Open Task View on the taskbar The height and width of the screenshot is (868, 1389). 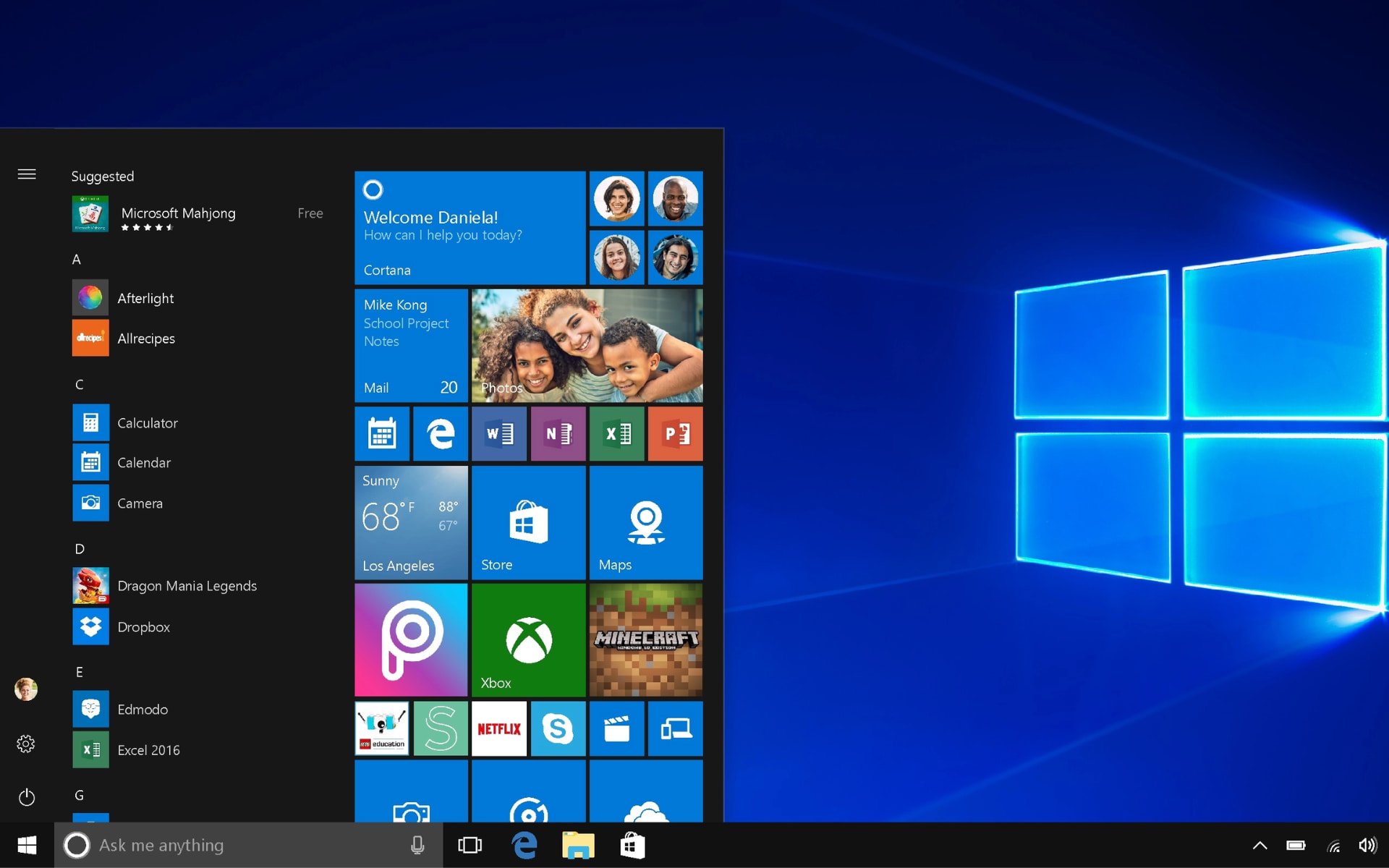coord(470,845)
